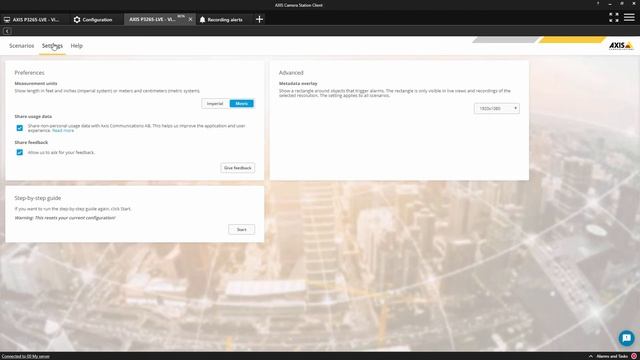
Task: Toggle Share usage data checkbox
Action: click(20, 128)
